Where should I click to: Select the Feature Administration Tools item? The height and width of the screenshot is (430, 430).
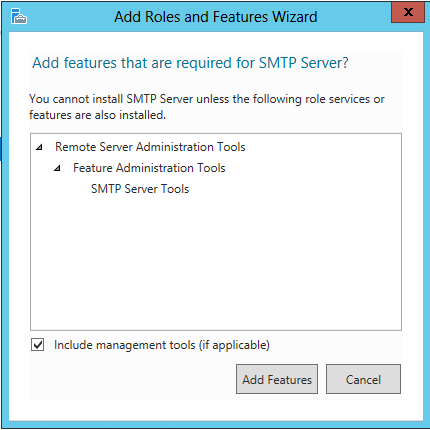149,168
